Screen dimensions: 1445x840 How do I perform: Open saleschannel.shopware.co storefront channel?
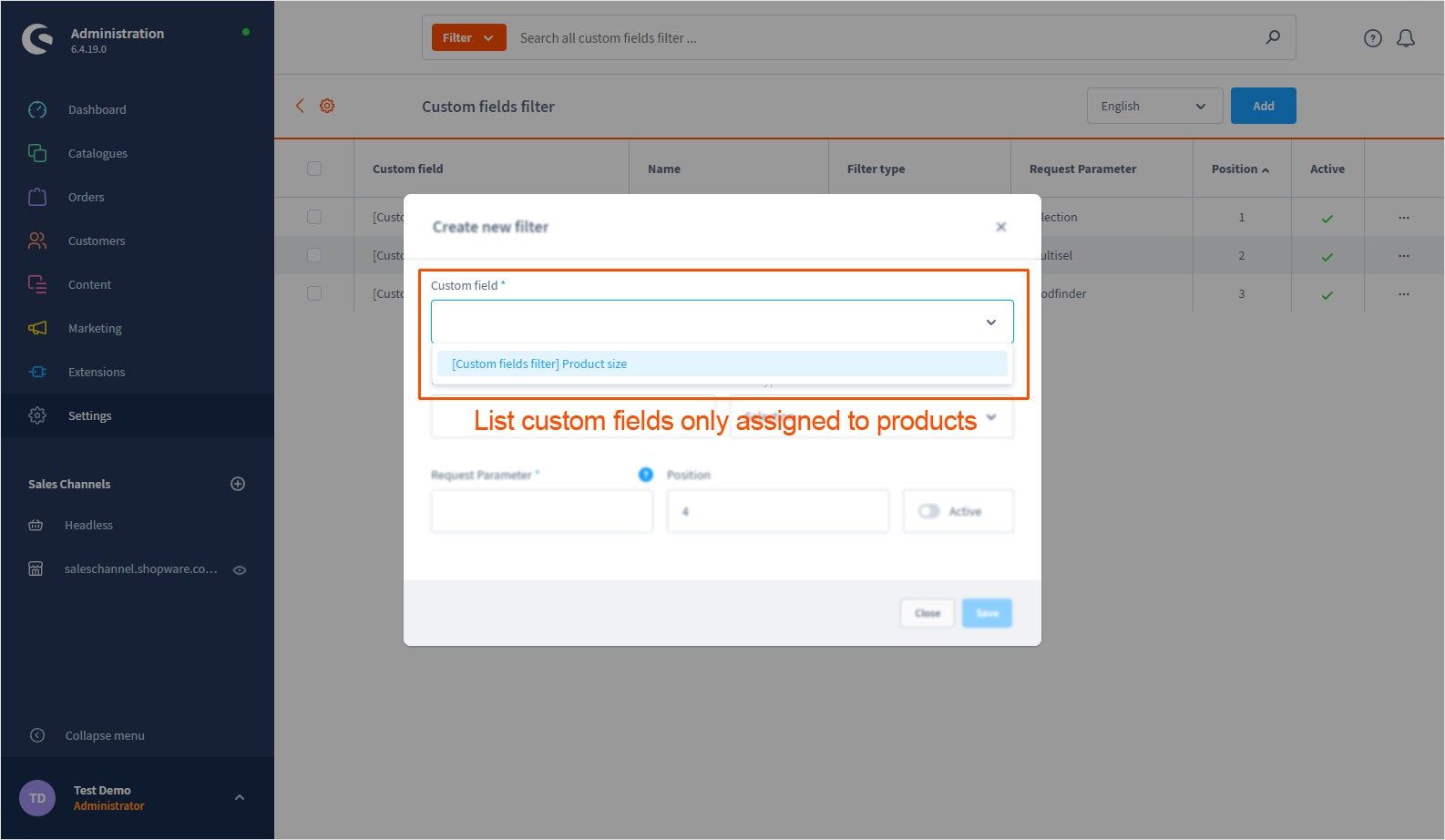(140, 569)
